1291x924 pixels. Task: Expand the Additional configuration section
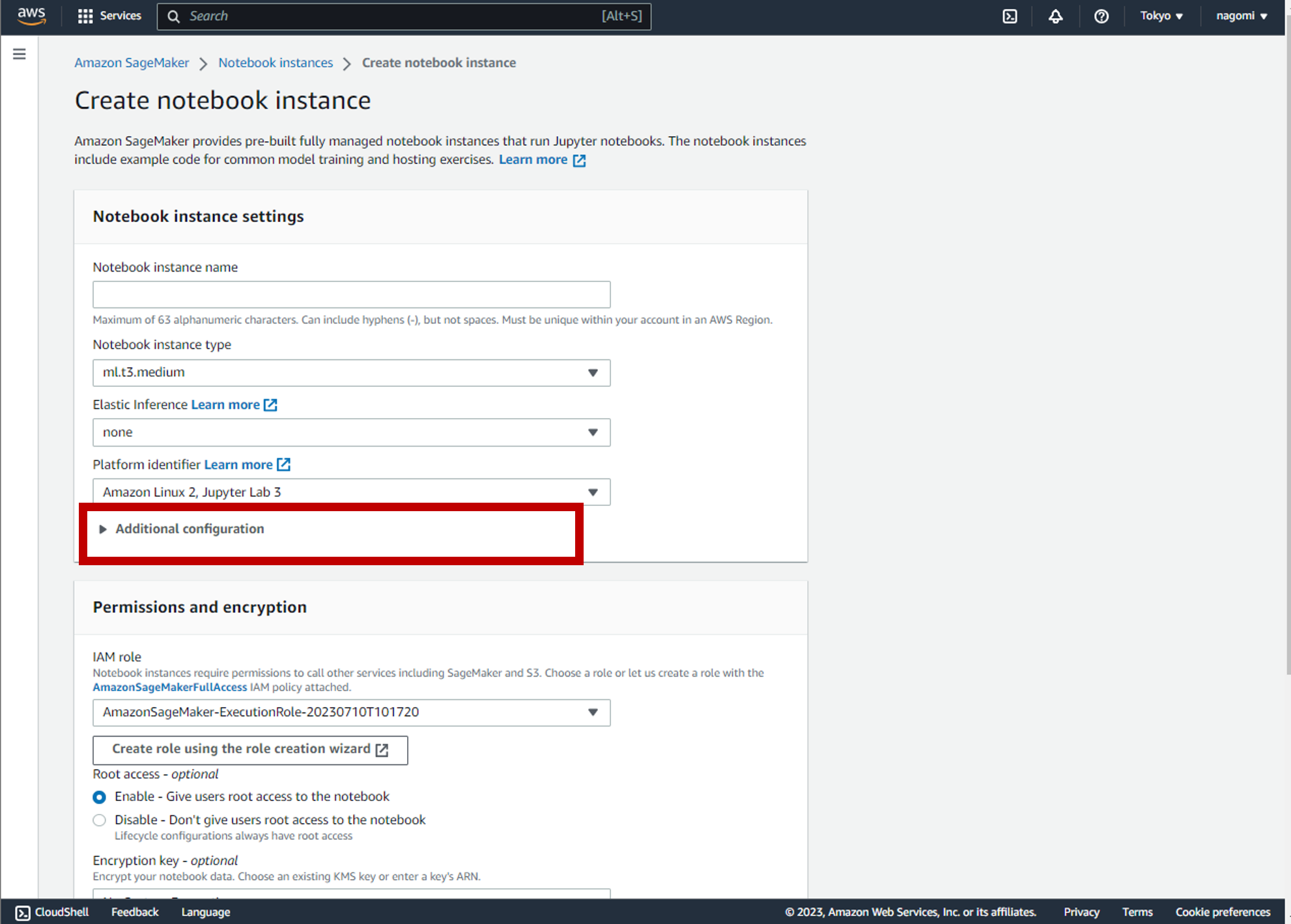[189, 529]
